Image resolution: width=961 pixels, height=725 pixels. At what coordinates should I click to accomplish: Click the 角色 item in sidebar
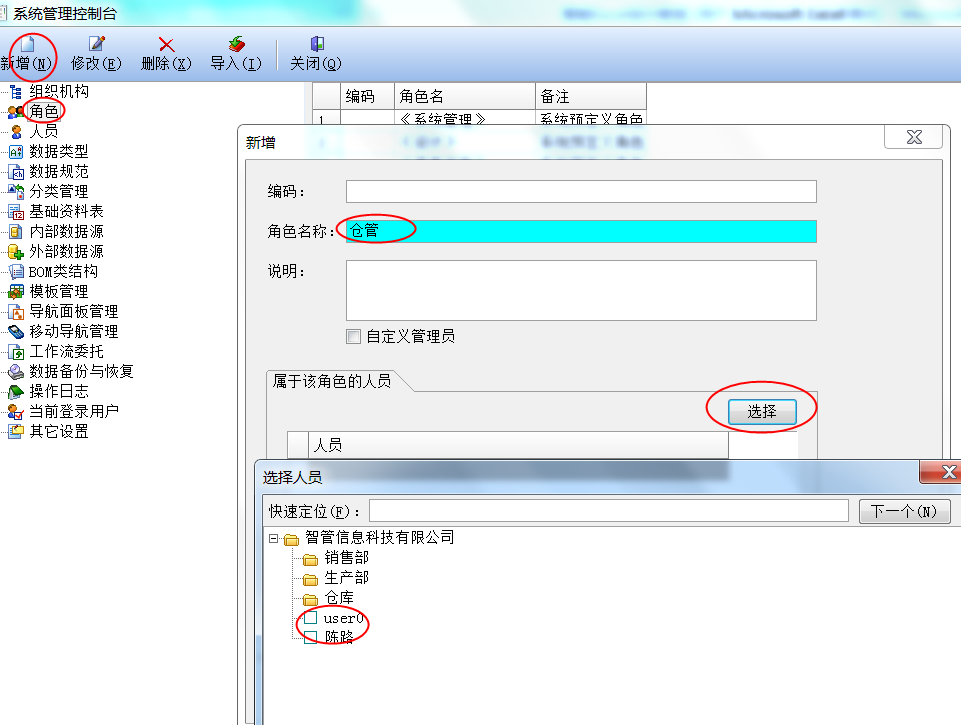(x=44, y=111)
